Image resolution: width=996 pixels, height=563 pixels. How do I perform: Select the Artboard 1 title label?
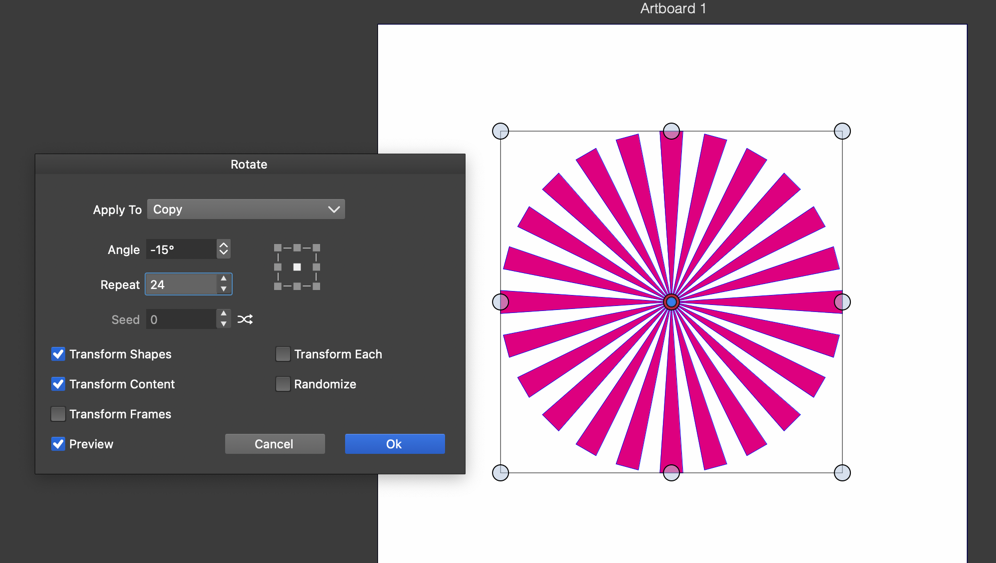(673, 9)
